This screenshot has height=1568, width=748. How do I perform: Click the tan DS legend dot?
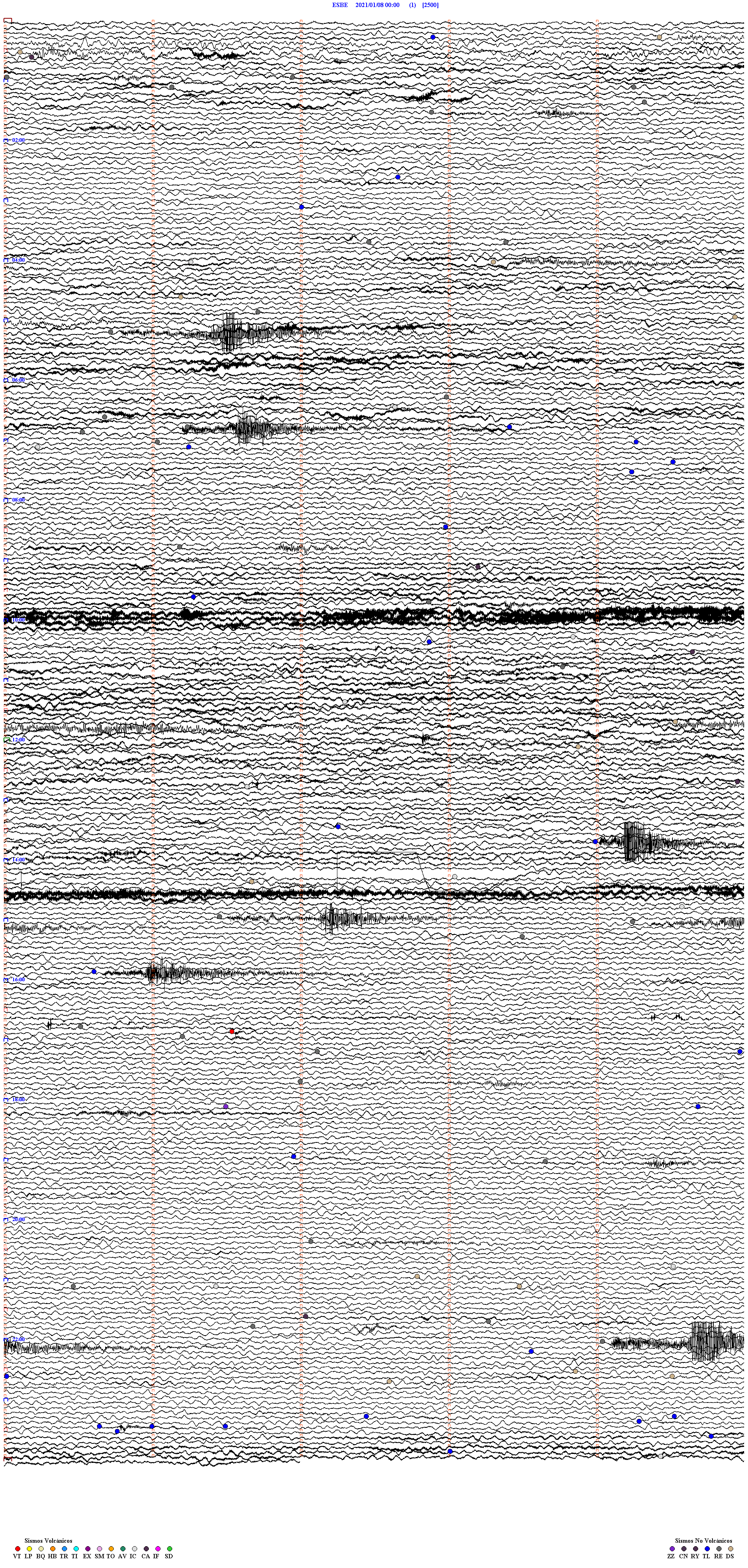point(730,1549)
